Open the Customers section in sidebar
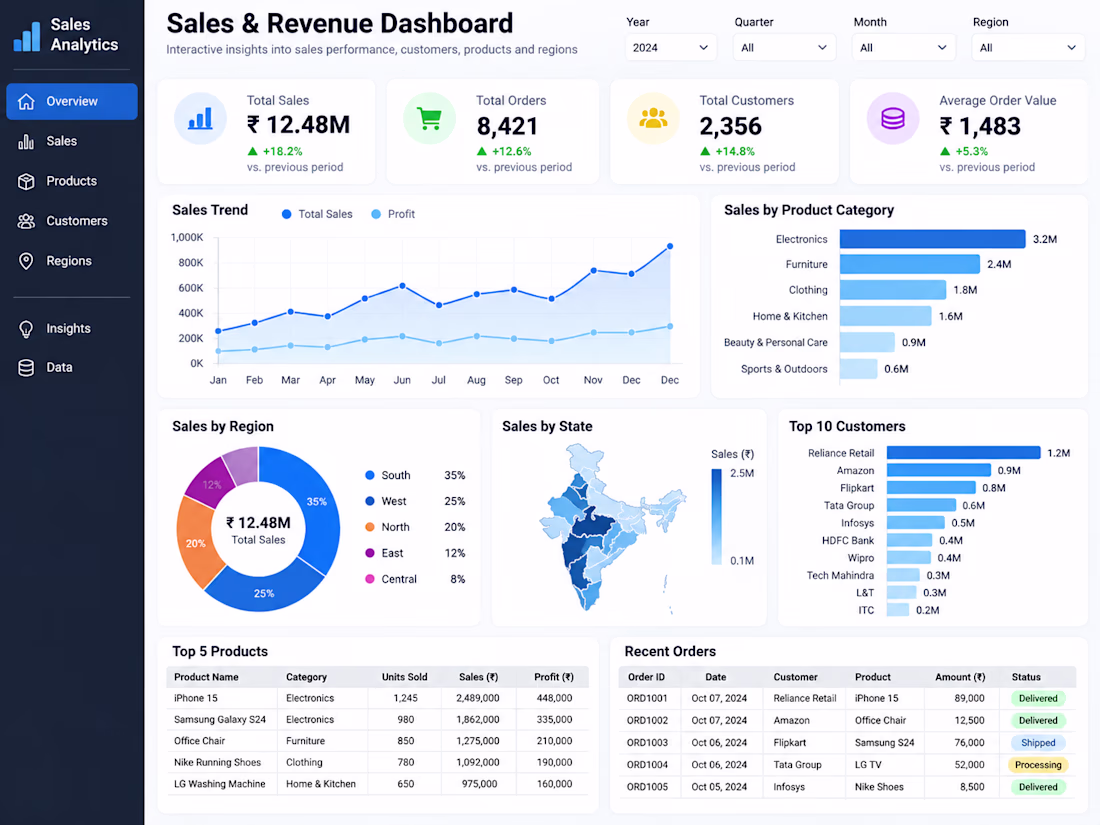 72,222
